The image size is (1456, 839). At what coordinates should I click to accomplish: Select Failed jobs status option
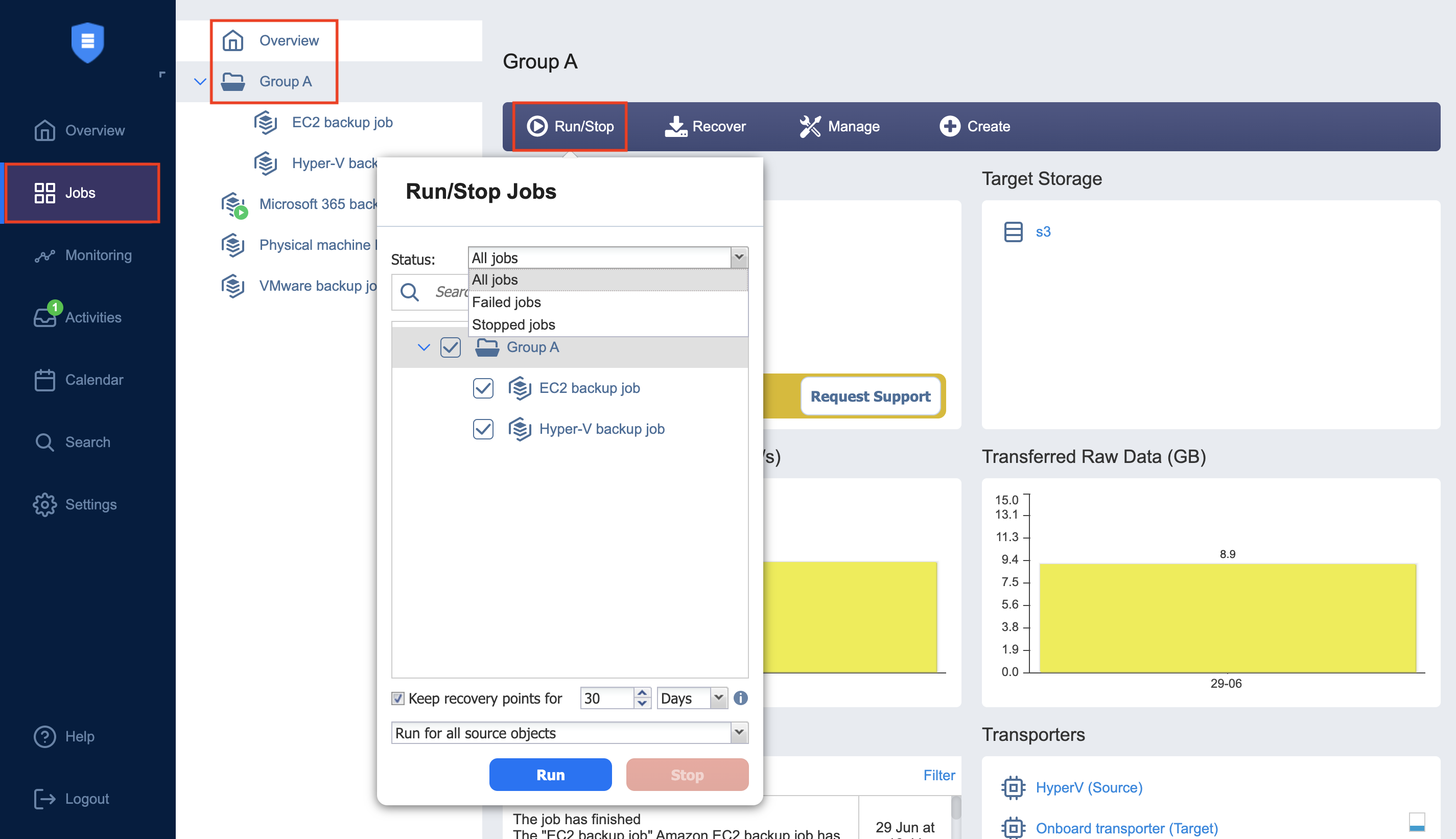pos(506,302)
